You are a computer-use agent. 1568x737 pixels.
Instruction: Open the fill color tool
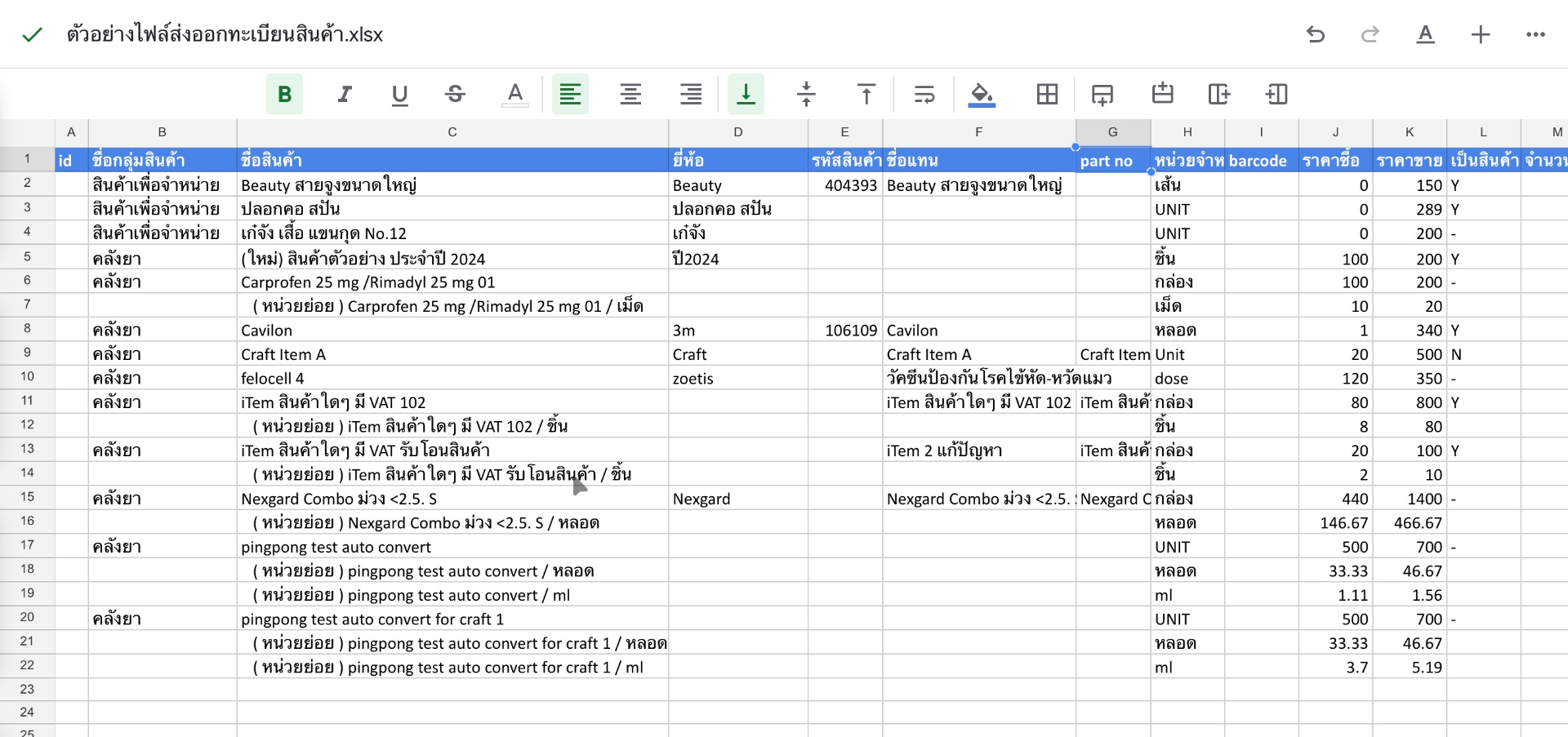982,94
